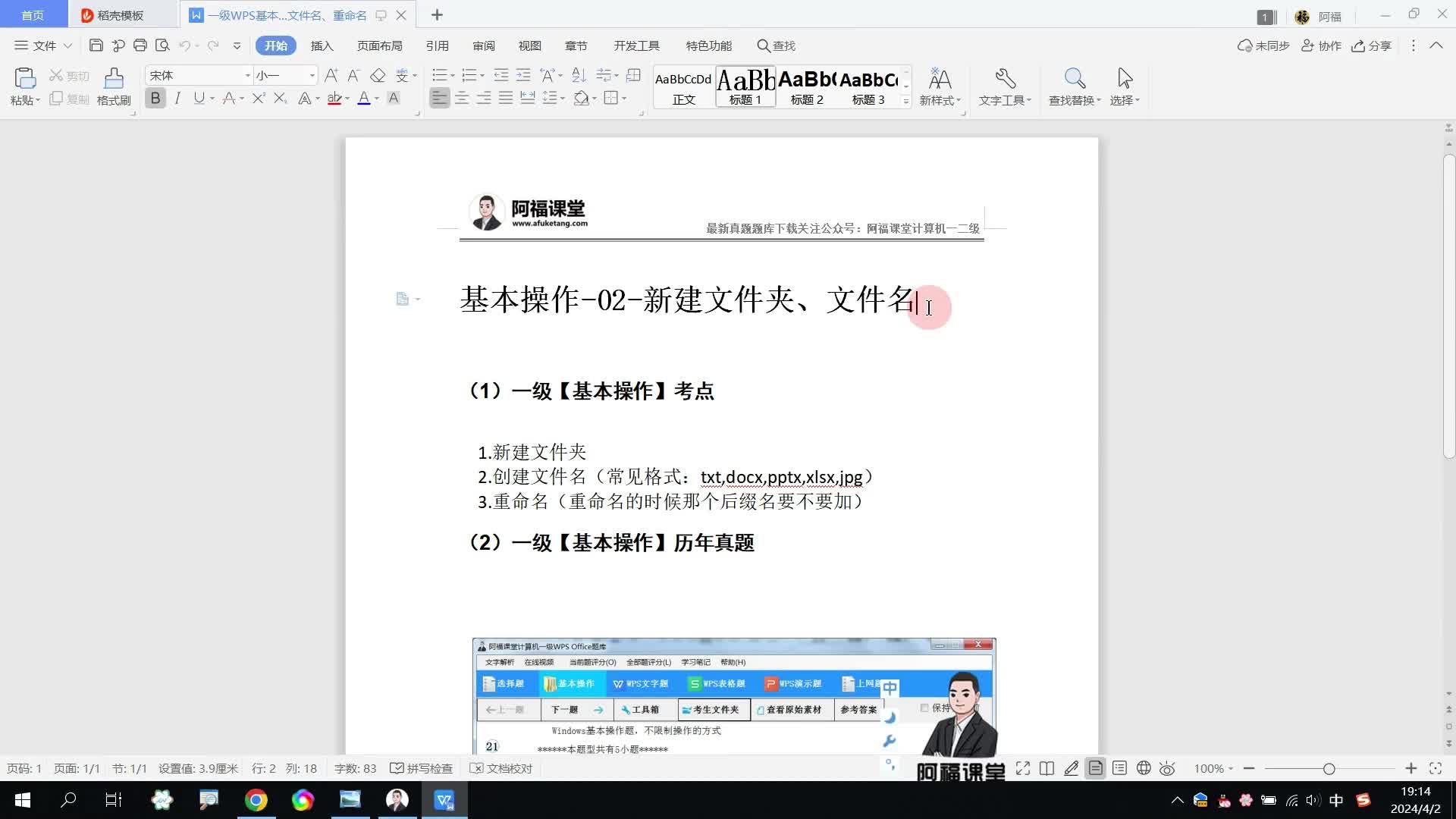Screen dimensions: 1456x819
Task: Click the print icon in quick toolbar
Action: tap(140, 45)
